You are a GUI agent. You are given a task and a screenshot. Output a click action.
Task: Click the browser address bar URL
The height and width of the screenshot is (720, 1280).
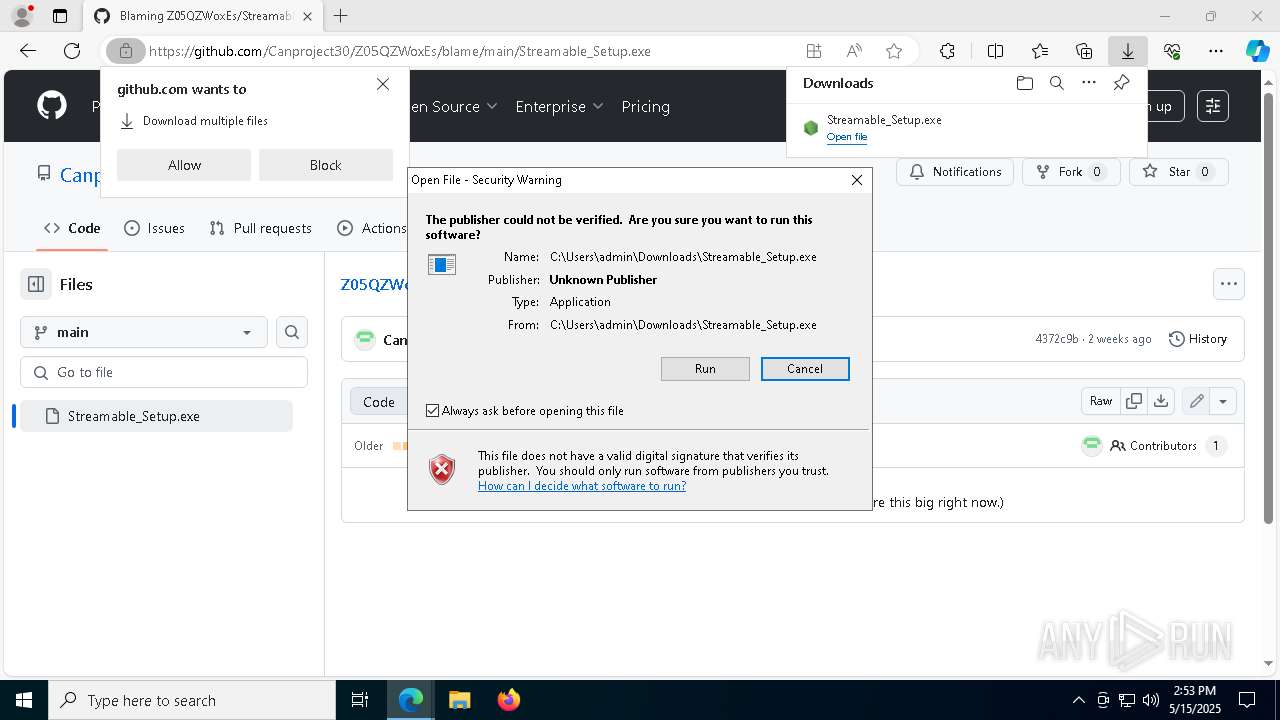pos(400,51)
